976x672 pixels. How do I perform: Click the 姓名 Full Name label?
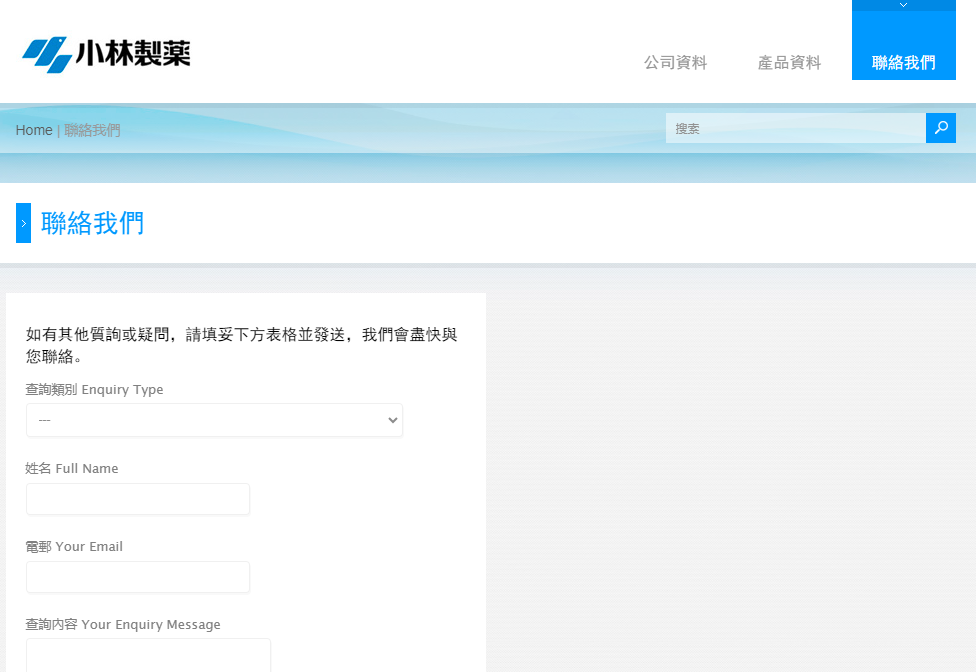point(72,468)
